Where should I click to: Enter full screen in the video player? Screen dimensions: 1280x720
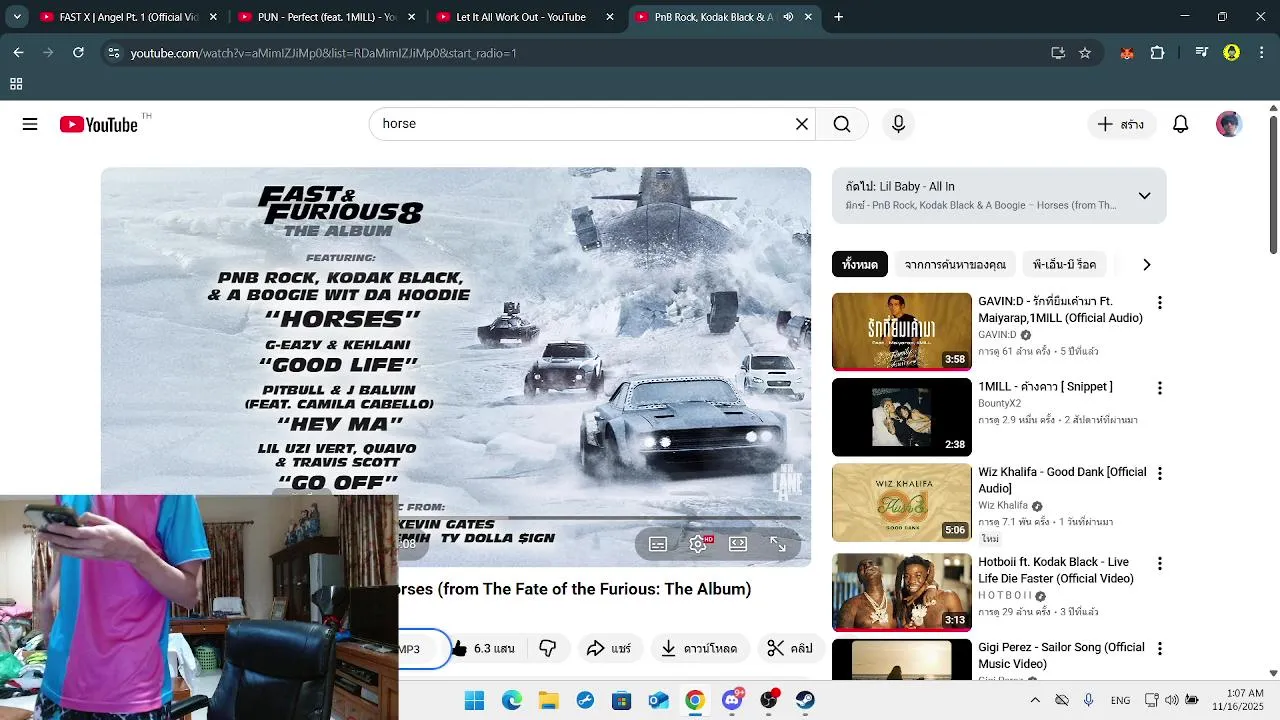[778, 544]
